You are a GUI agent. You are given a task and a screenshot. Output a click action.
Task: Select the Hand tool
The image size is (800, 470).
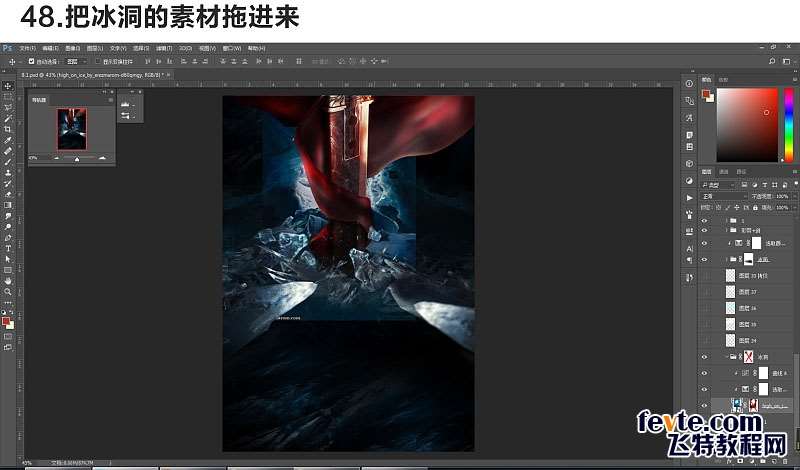[x=8, y=281]
